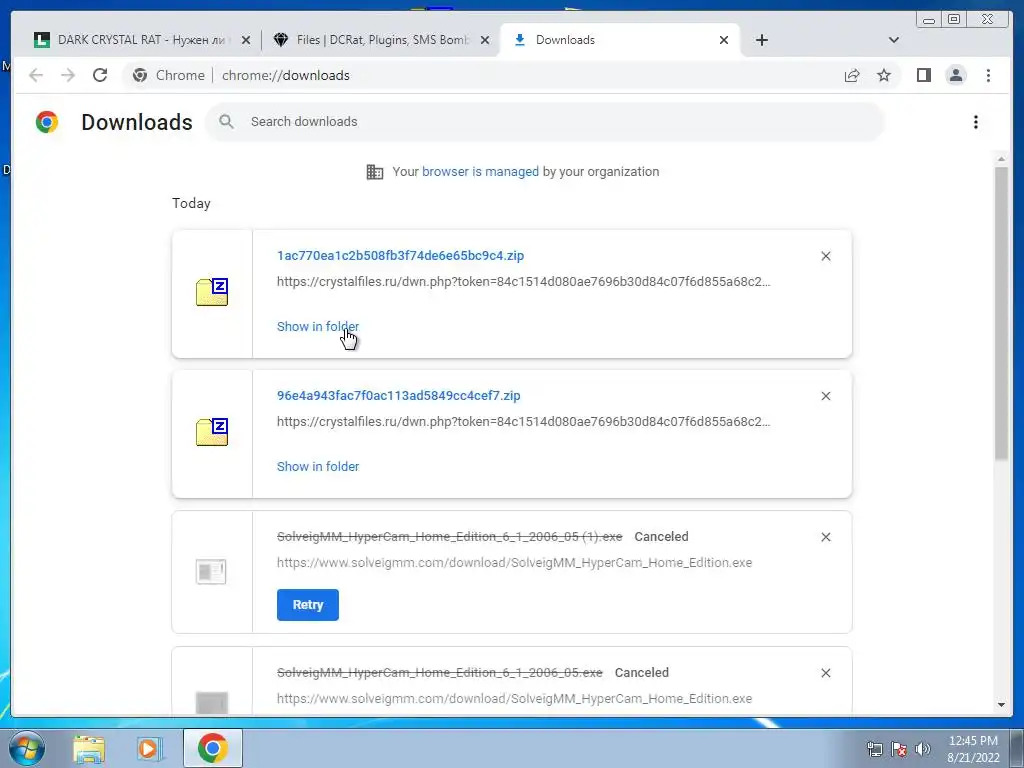
Task: Open the 'browser is managed' link
Action: [480, 172]
